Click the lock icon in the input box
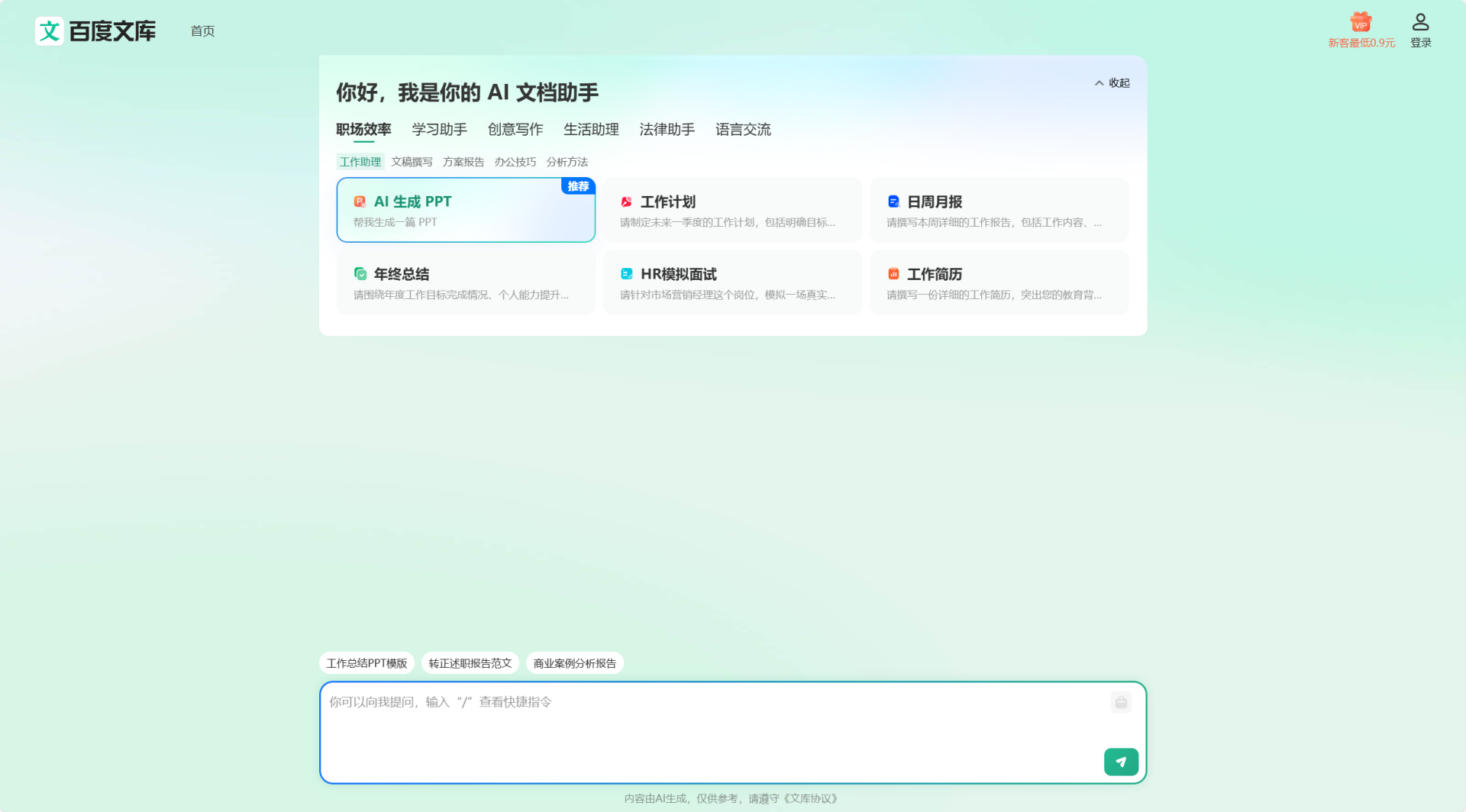This screenshot has height=812, width=1466. (1120, 701)
